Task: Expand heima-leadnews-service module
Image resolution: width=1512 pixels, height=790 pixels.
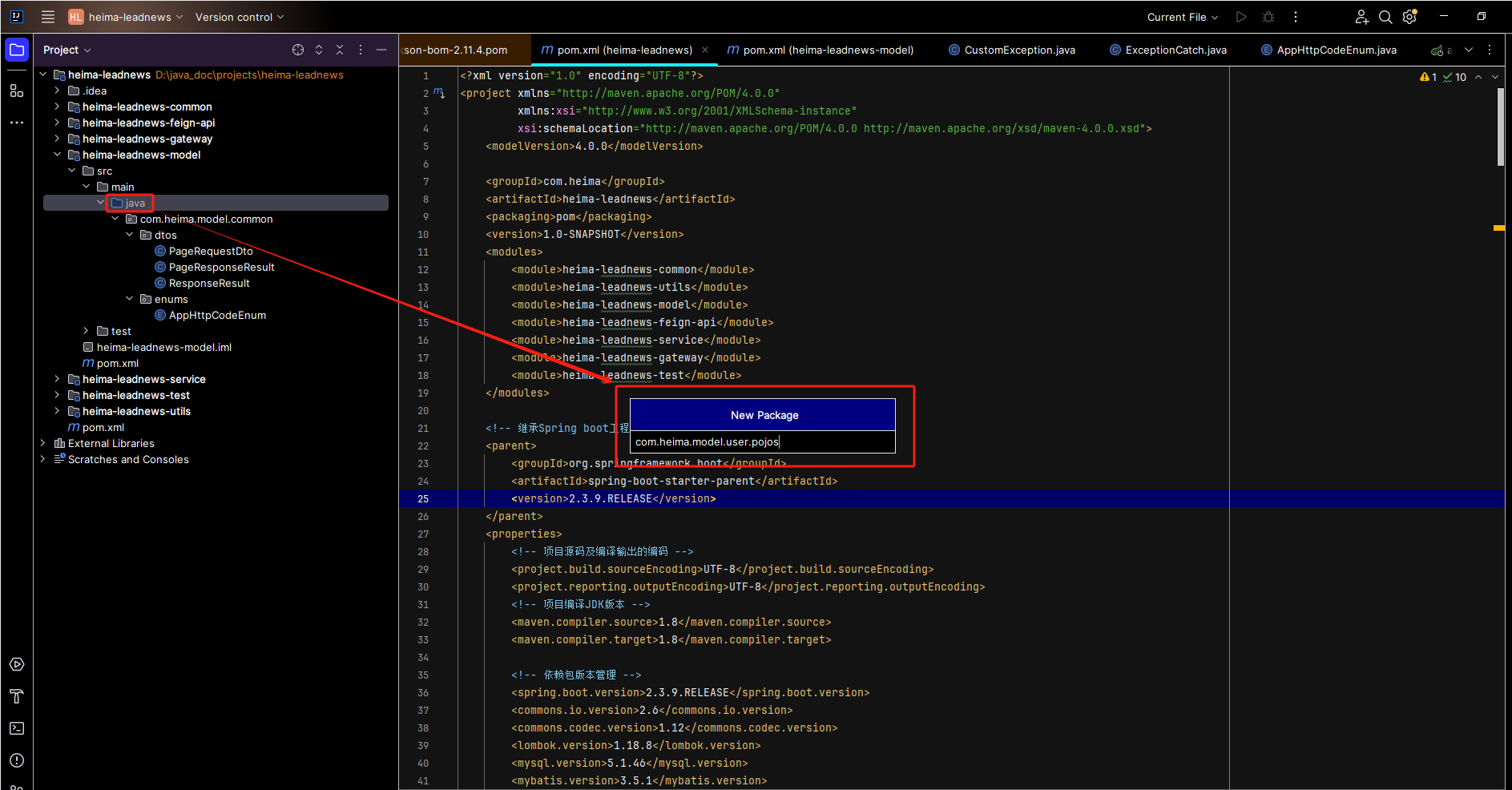Action: tap(57, 379)
